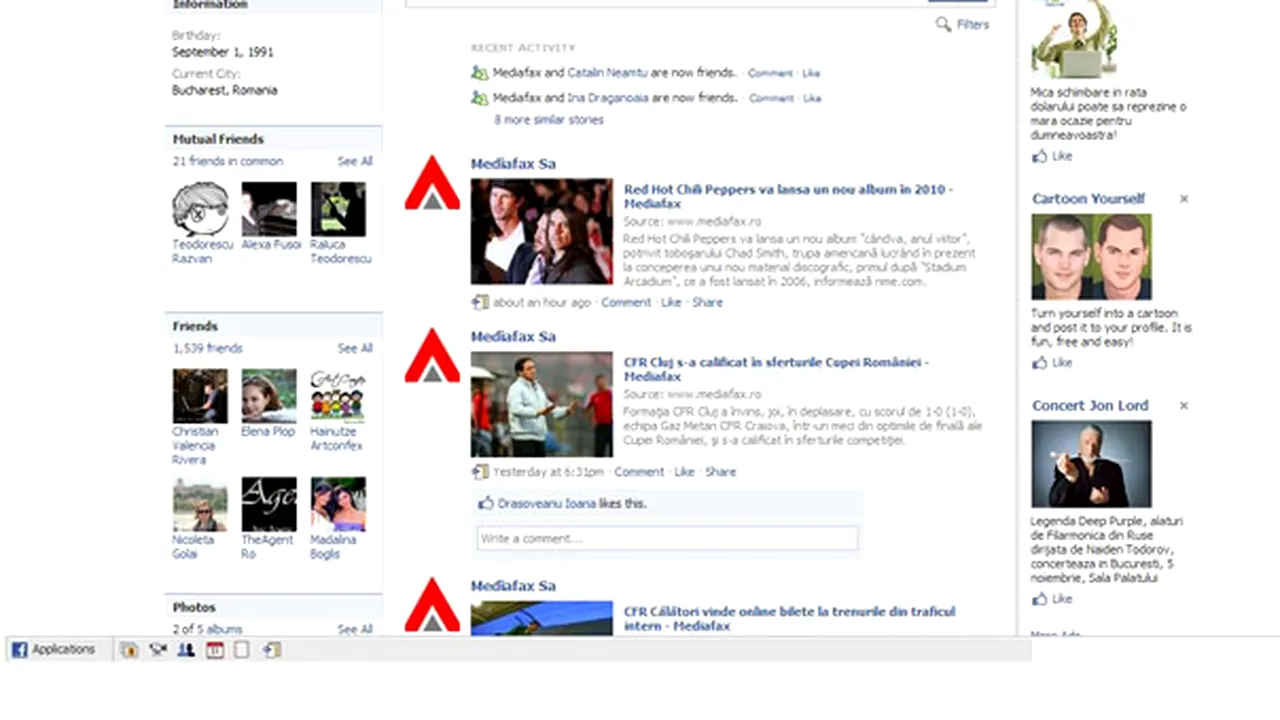Viewport: 1280px width, 720px height.
Task: Click thumbs-up icon under dollar rate ad
Action: [x=1040, y=156]
